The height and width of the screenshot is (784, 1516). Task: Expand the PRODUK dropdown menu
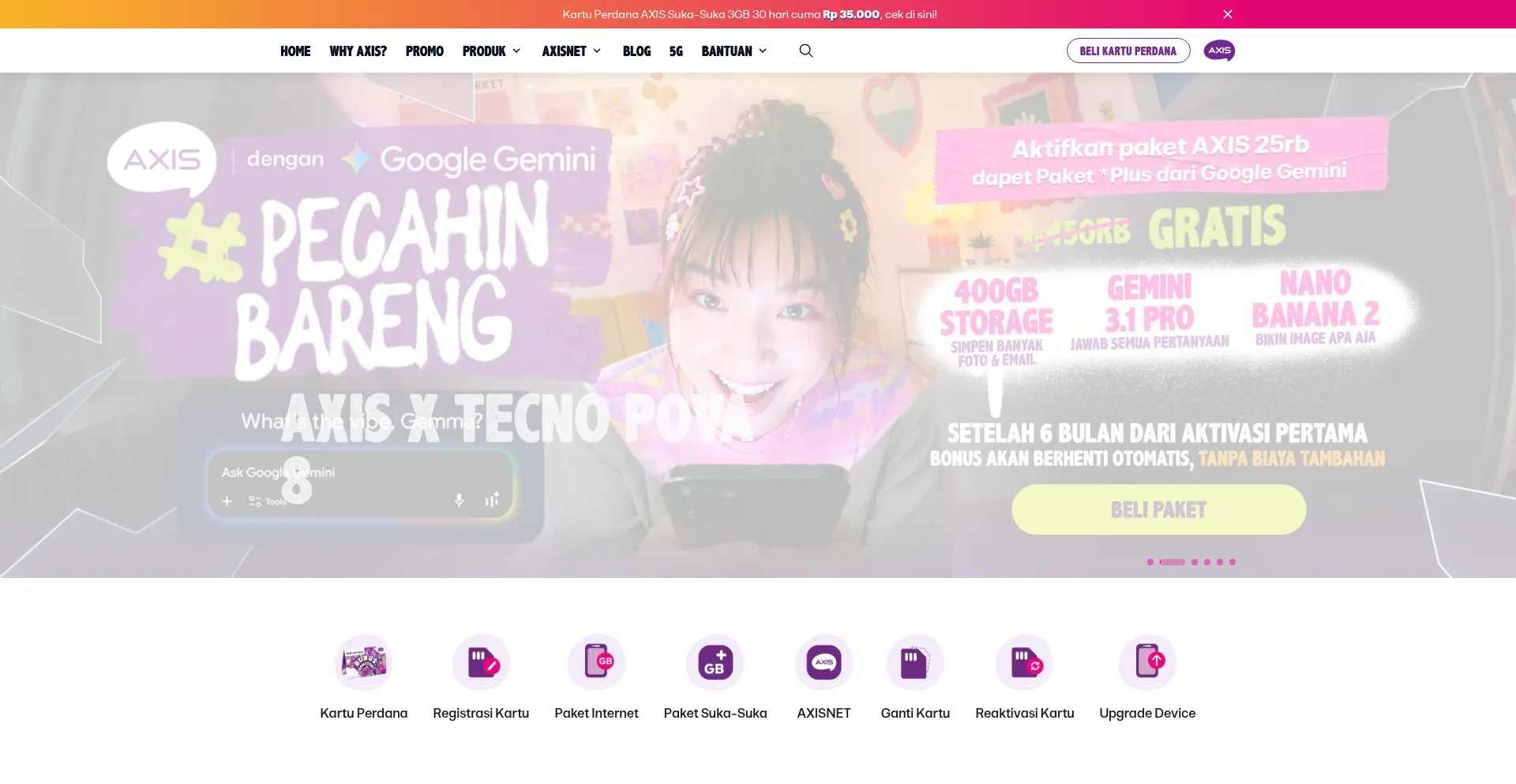click(492, 51)
